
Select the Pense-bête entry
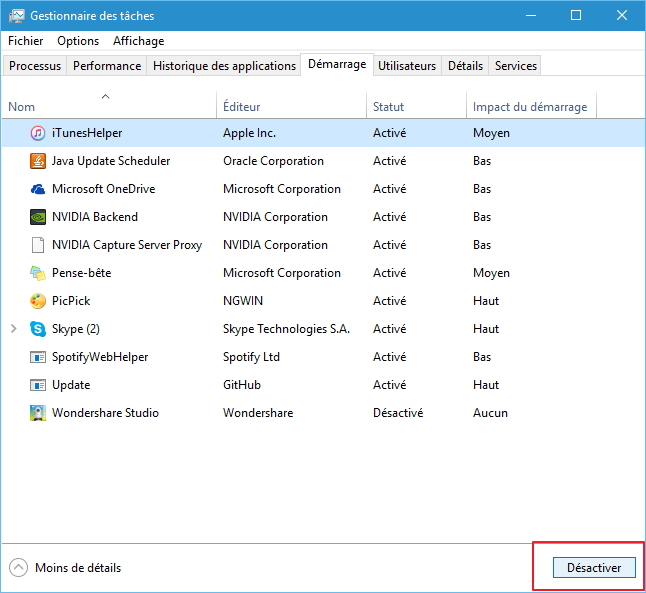82,273
